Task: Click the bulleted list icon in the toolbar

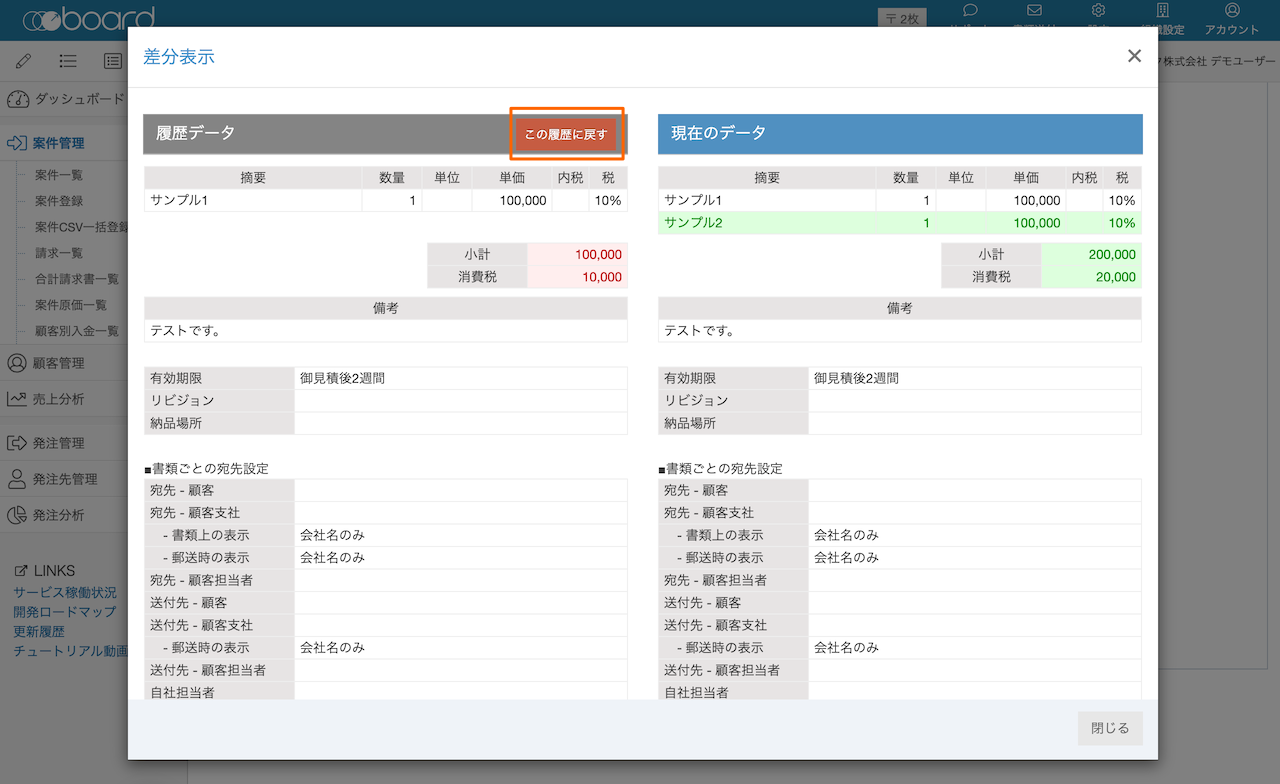Action: [x=68, y=60]
